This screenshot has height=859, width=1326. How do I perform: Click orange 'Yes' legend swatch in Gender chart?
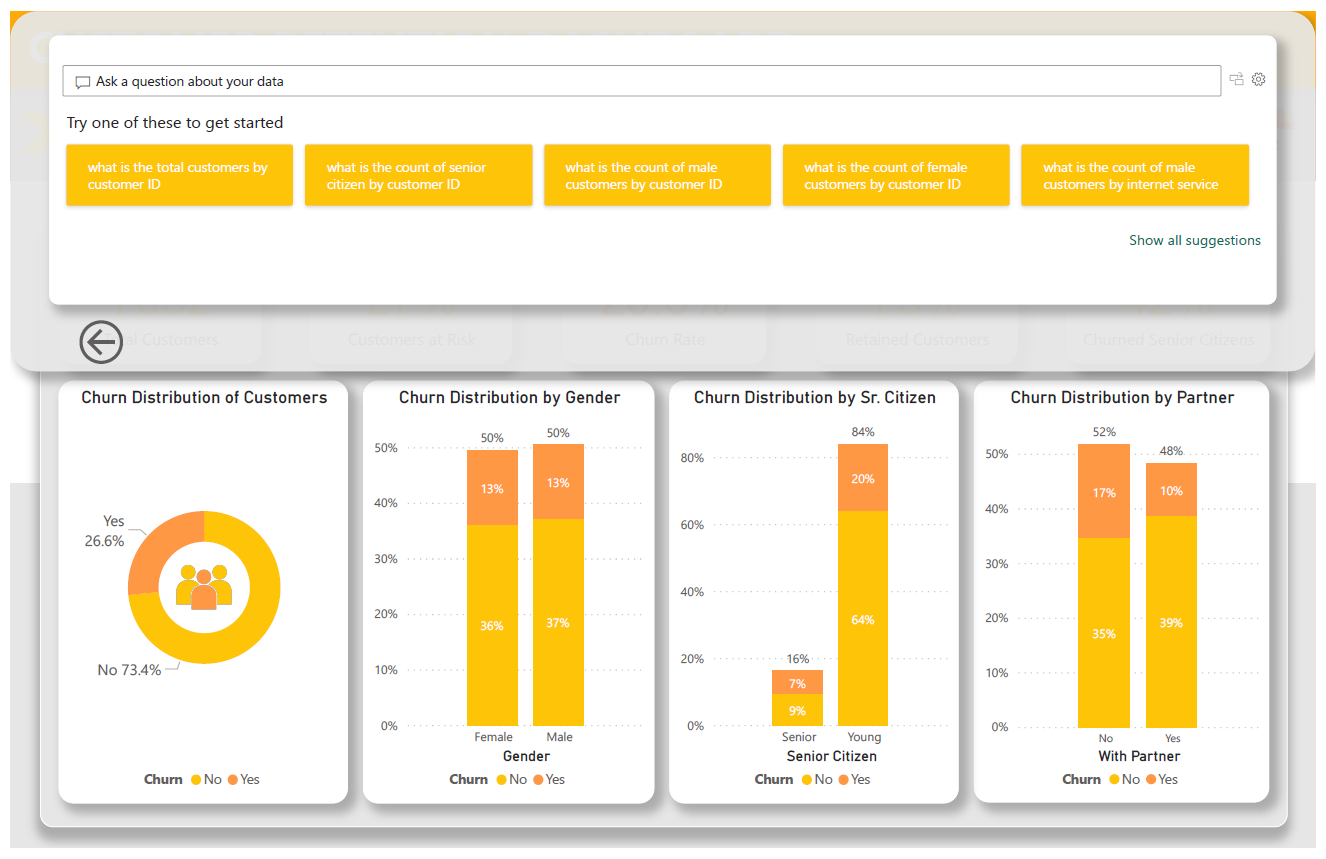pyautogui.click(x=539, y=779)
